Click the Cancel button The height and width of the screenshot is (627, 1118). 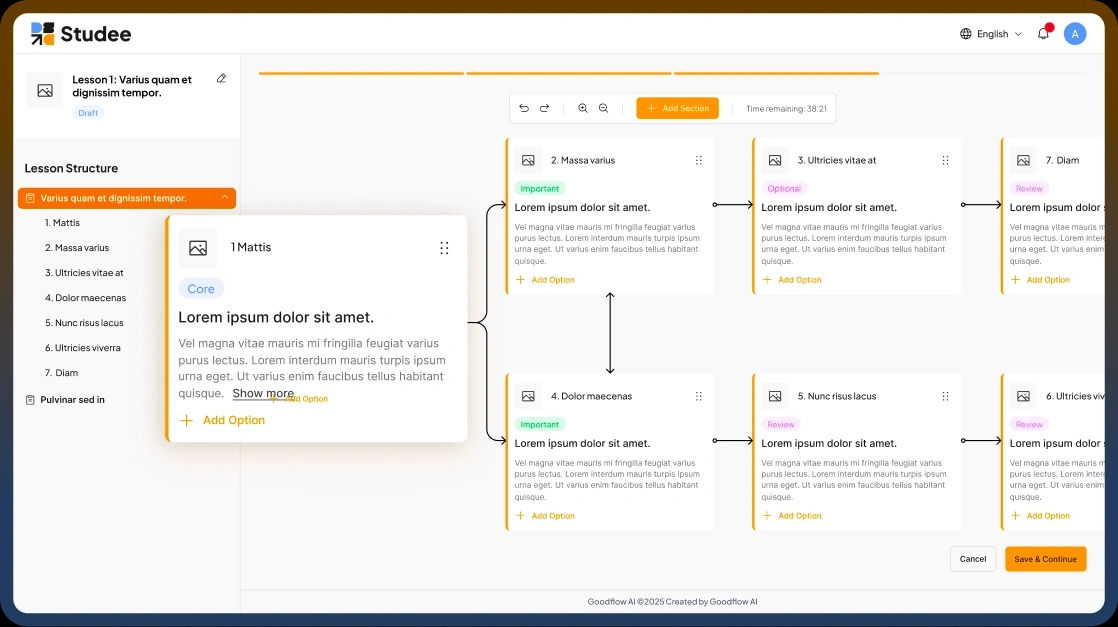coord(972,559)
